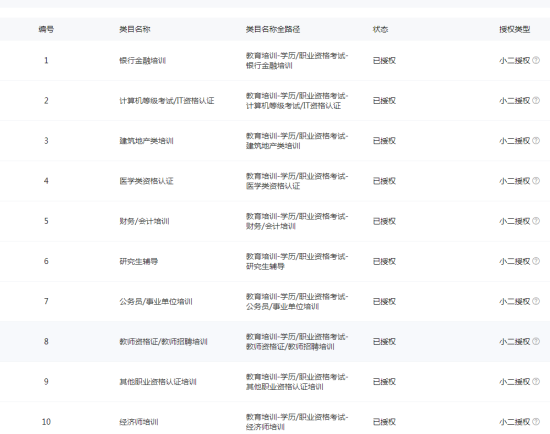This screenshot has width=550, height=434.
Task: Click help icon beside 小二授权 in row 7
Action: click(x=536, y=301)
